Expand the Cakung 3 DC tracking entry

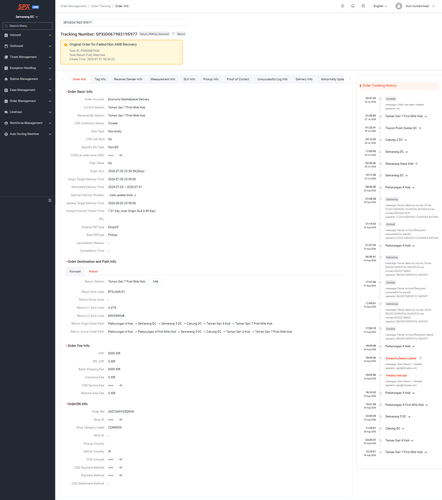406,140
